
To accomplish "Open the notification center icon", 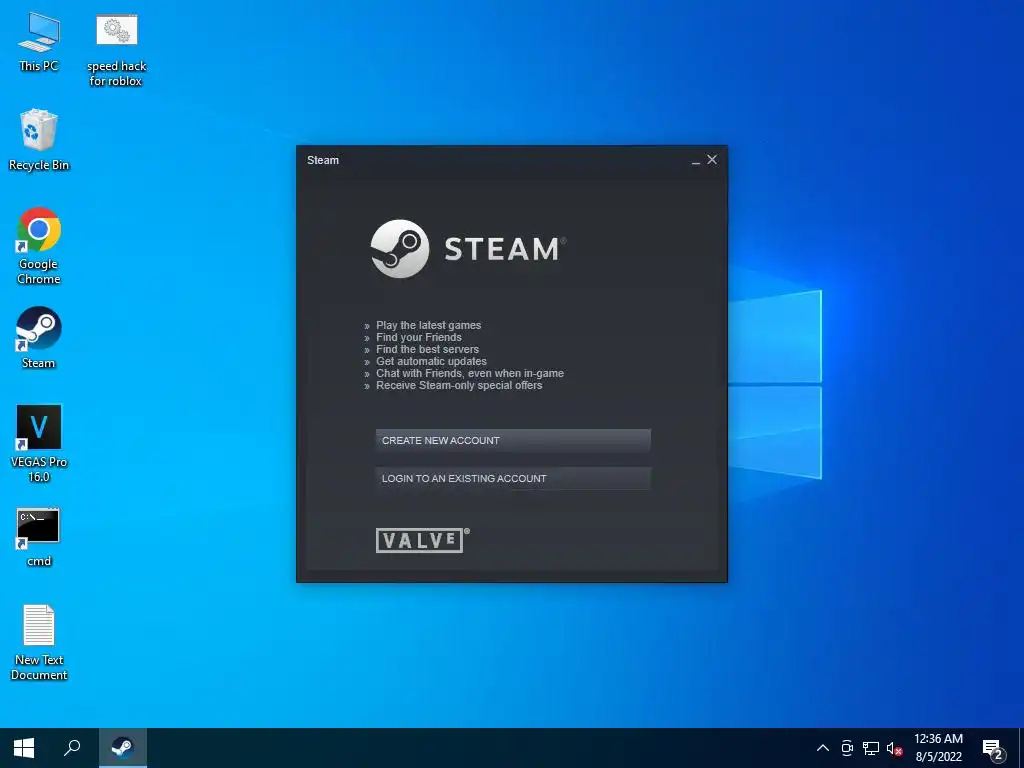I will 993,748.
